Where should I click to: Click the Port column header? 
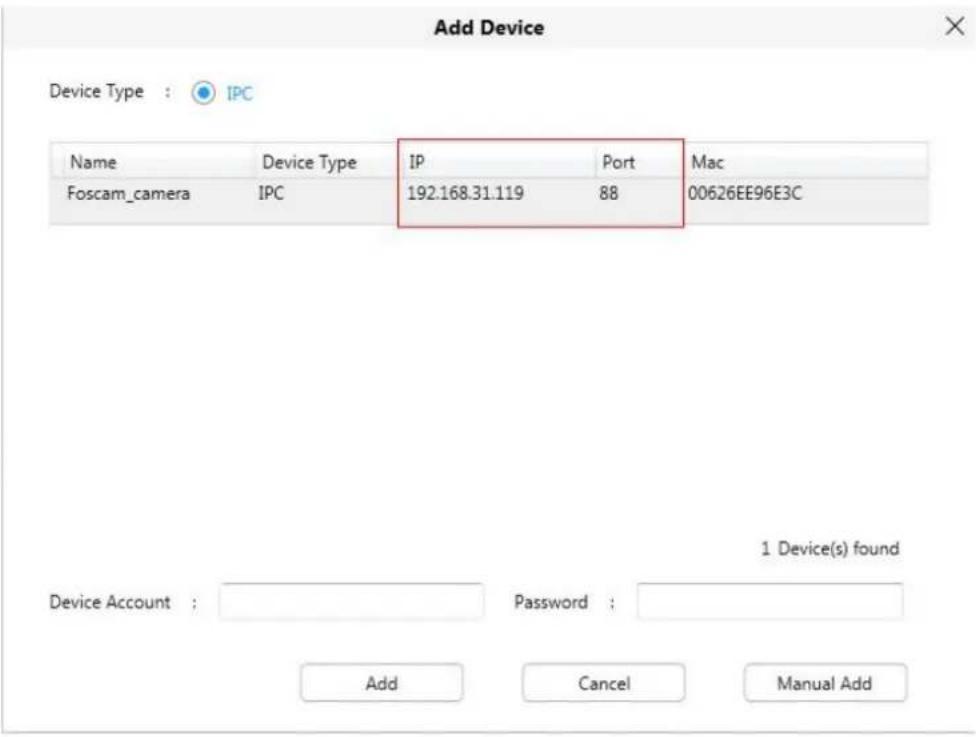click(618, 162)
